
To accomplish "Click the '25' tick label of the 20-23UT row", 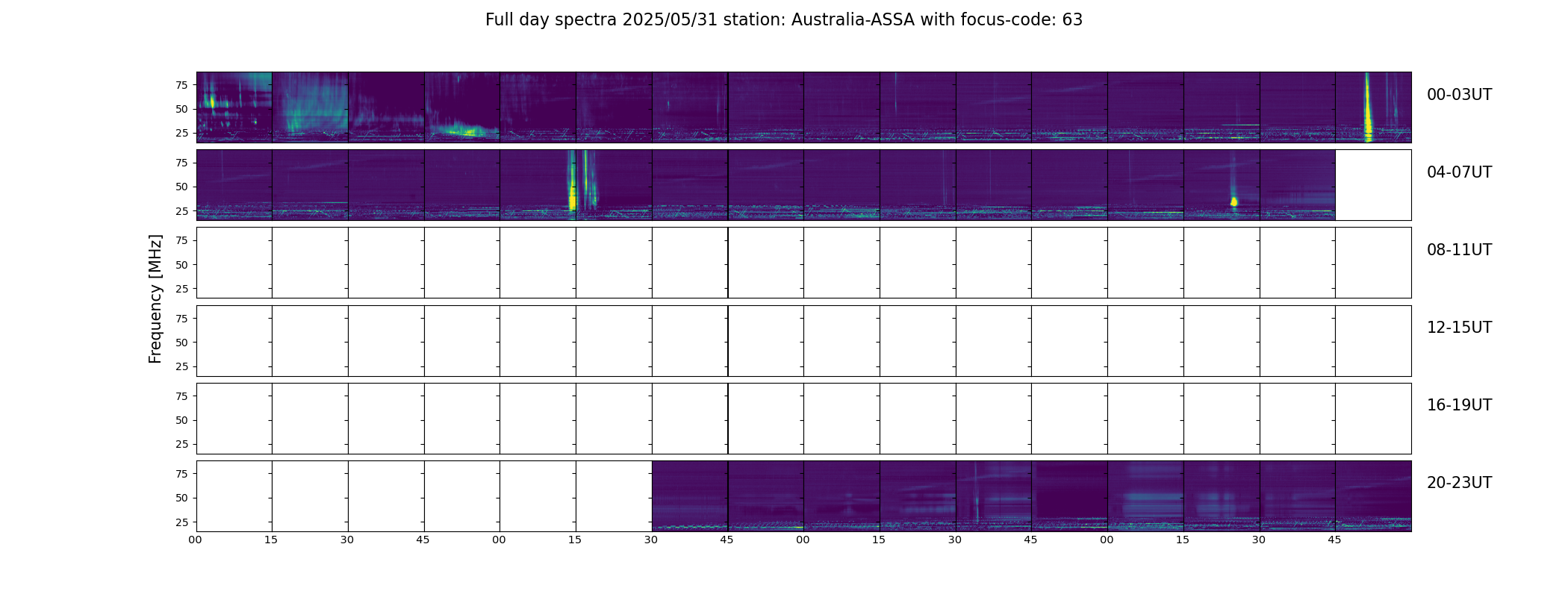I will pos(181,522).
